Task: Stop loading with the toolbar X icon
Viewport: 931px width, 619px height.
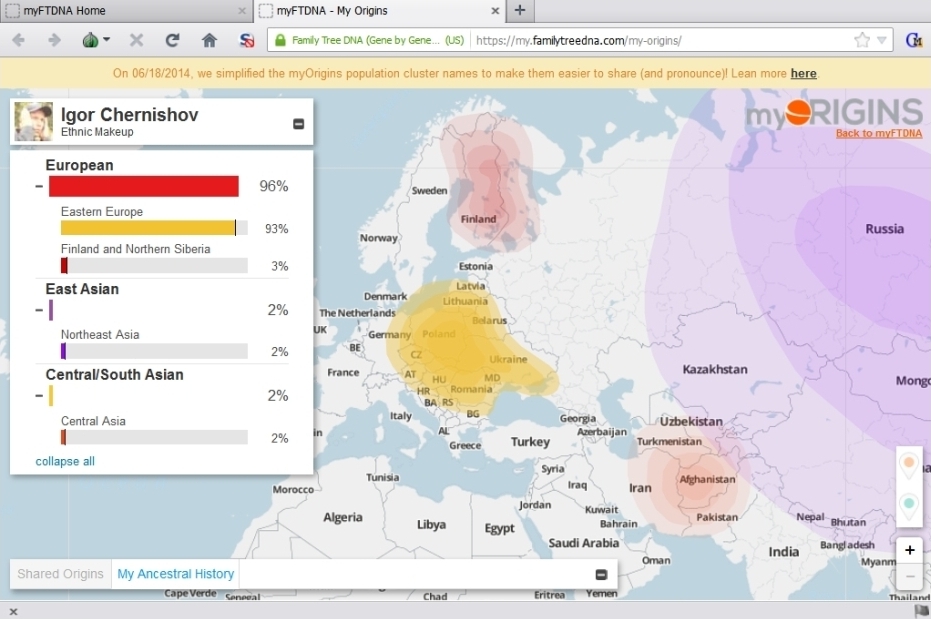Action: pos(137,40)
